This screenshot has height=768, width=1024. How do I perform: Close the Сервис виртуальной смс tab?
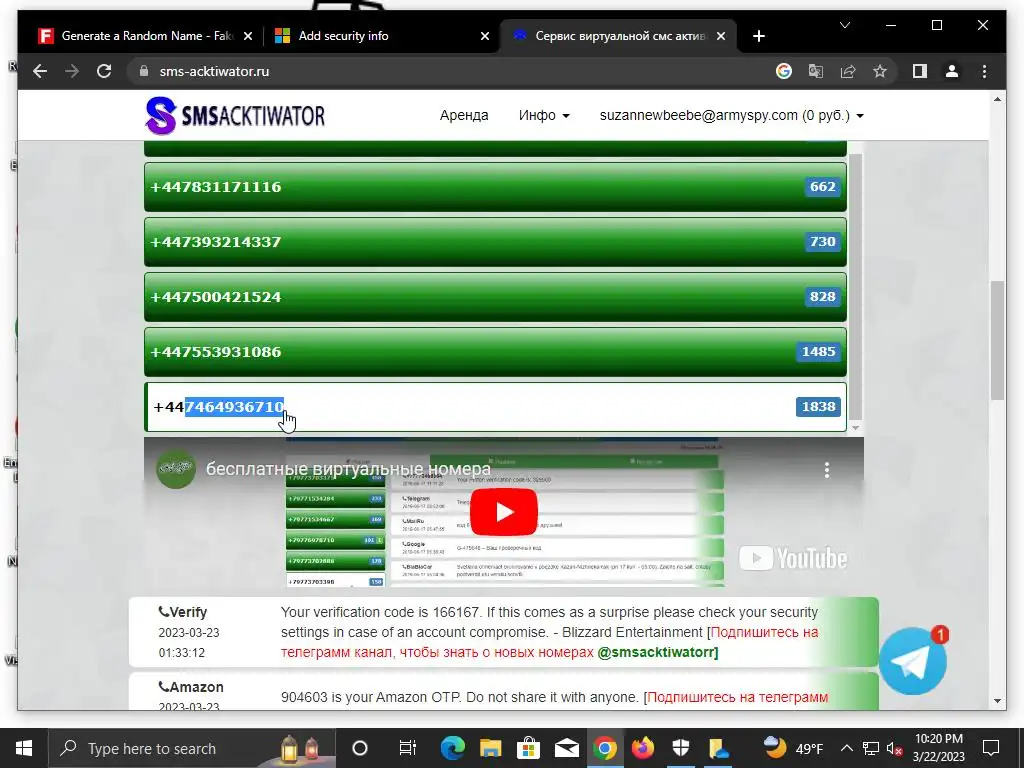pyautogui.click(x=720, y=36)
